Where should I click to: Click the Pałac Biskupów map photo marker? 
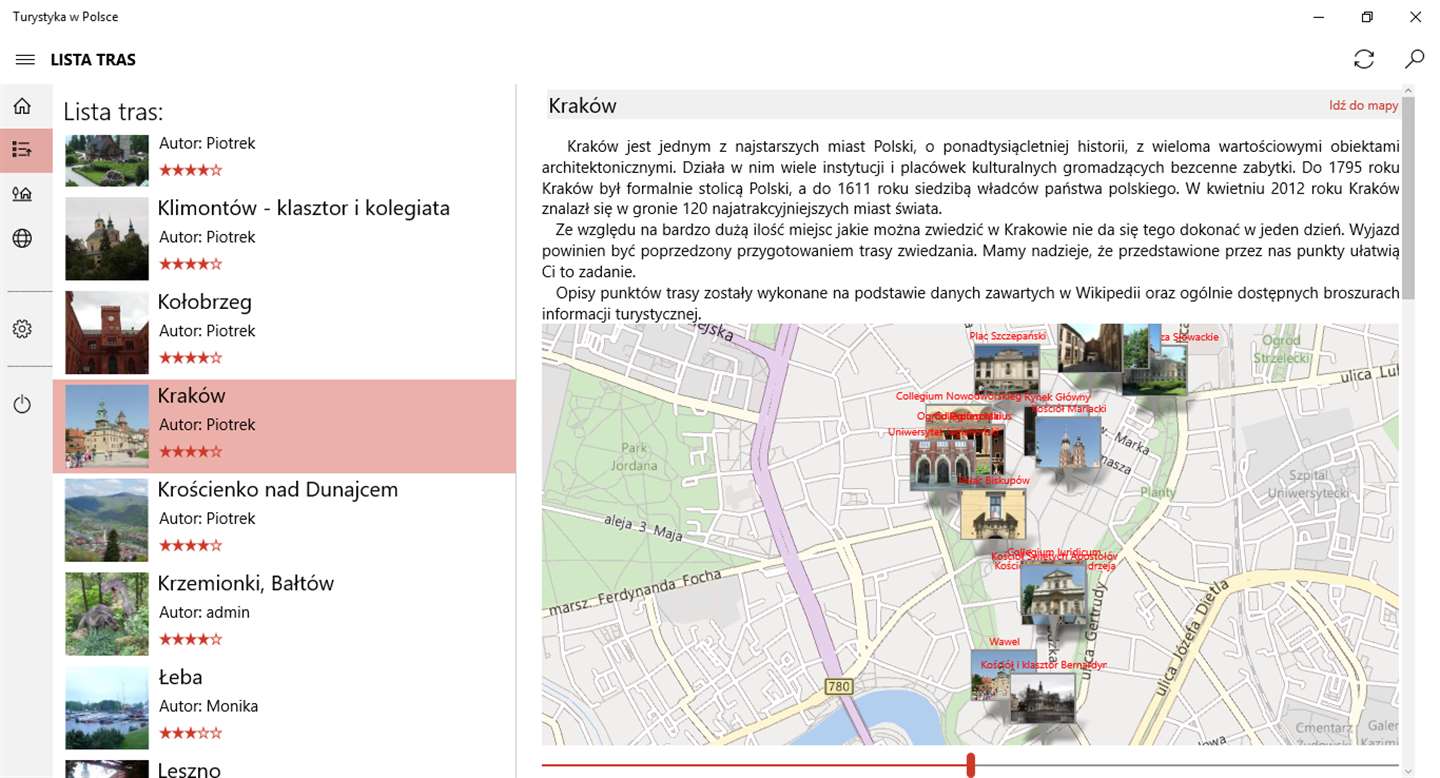point(993,513)
